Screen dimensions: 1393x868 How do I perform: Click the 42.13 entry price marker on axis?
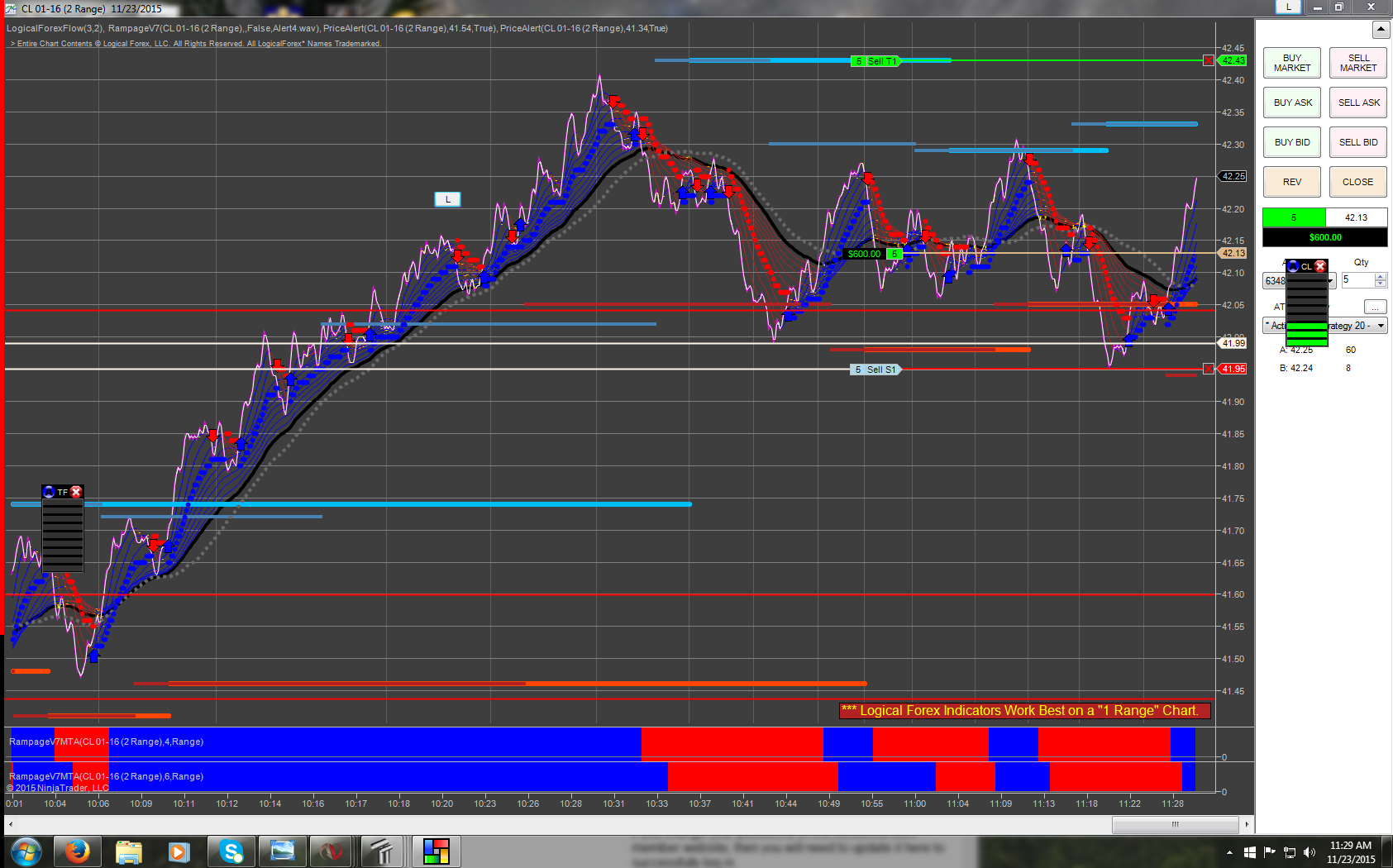point(1233,253)
